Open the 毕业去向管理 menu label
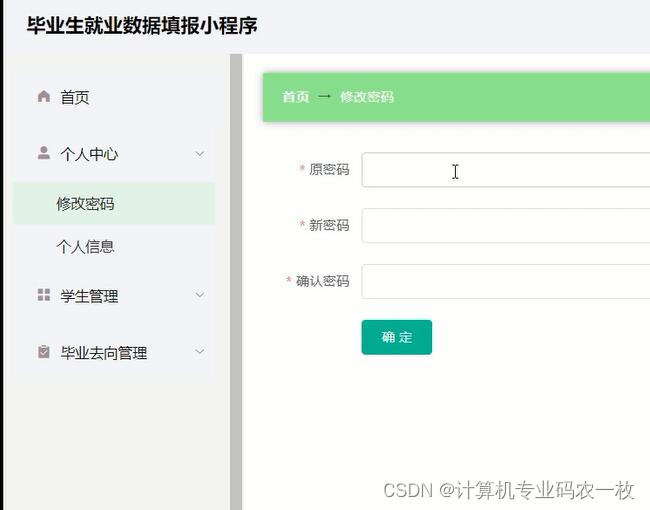 tap(104, 353)
